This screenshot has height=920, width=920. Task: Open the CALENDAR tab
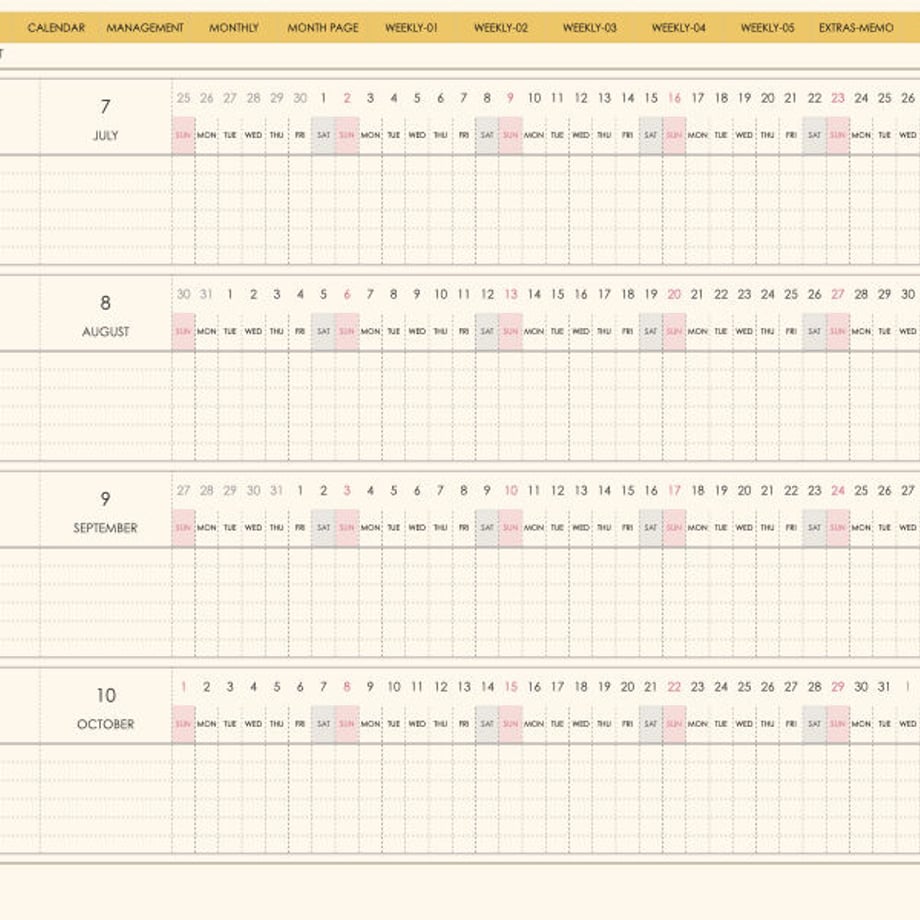pyautogui.click(x=56, y=28)
